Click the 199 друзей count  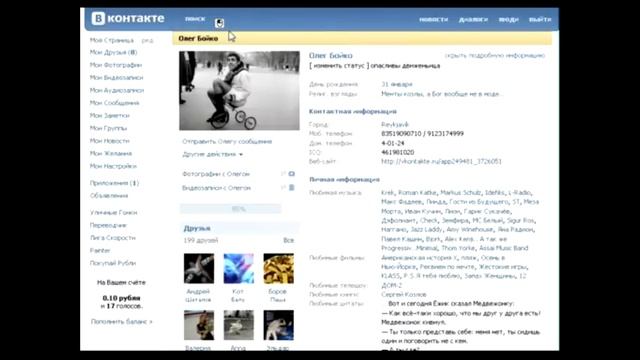200,240
